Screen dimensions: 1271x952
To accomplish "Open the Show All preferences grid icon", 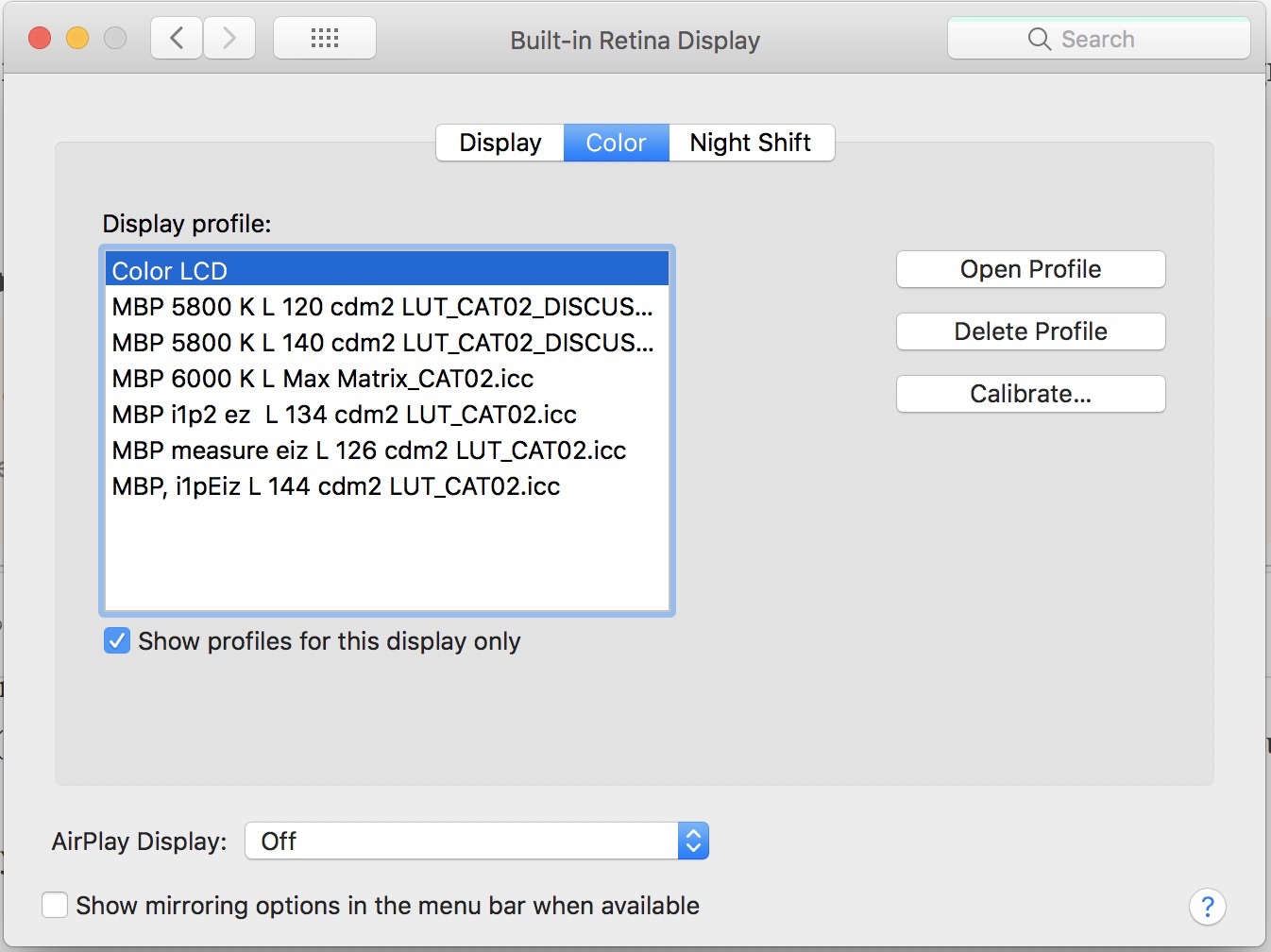I will pyautogui.click(x=324, y=37).
